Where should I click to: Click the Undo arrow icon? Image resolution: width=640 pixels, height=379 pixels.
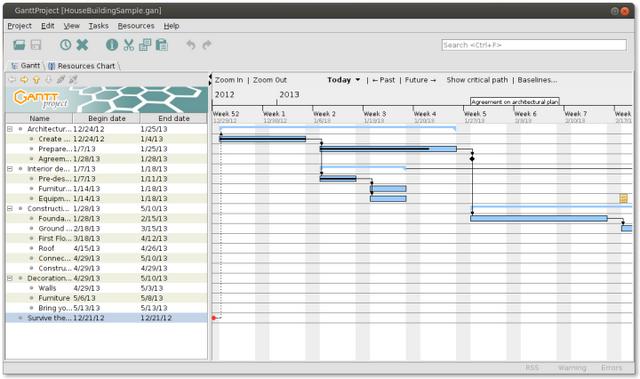[191, 44]
